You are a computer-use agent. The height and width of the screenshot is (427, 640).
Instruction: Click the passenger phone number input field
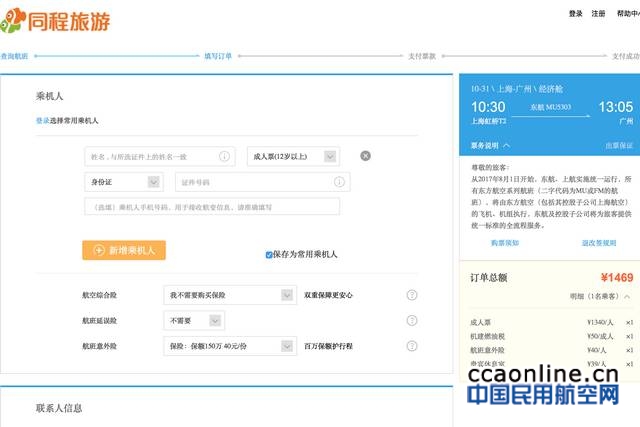211,207
